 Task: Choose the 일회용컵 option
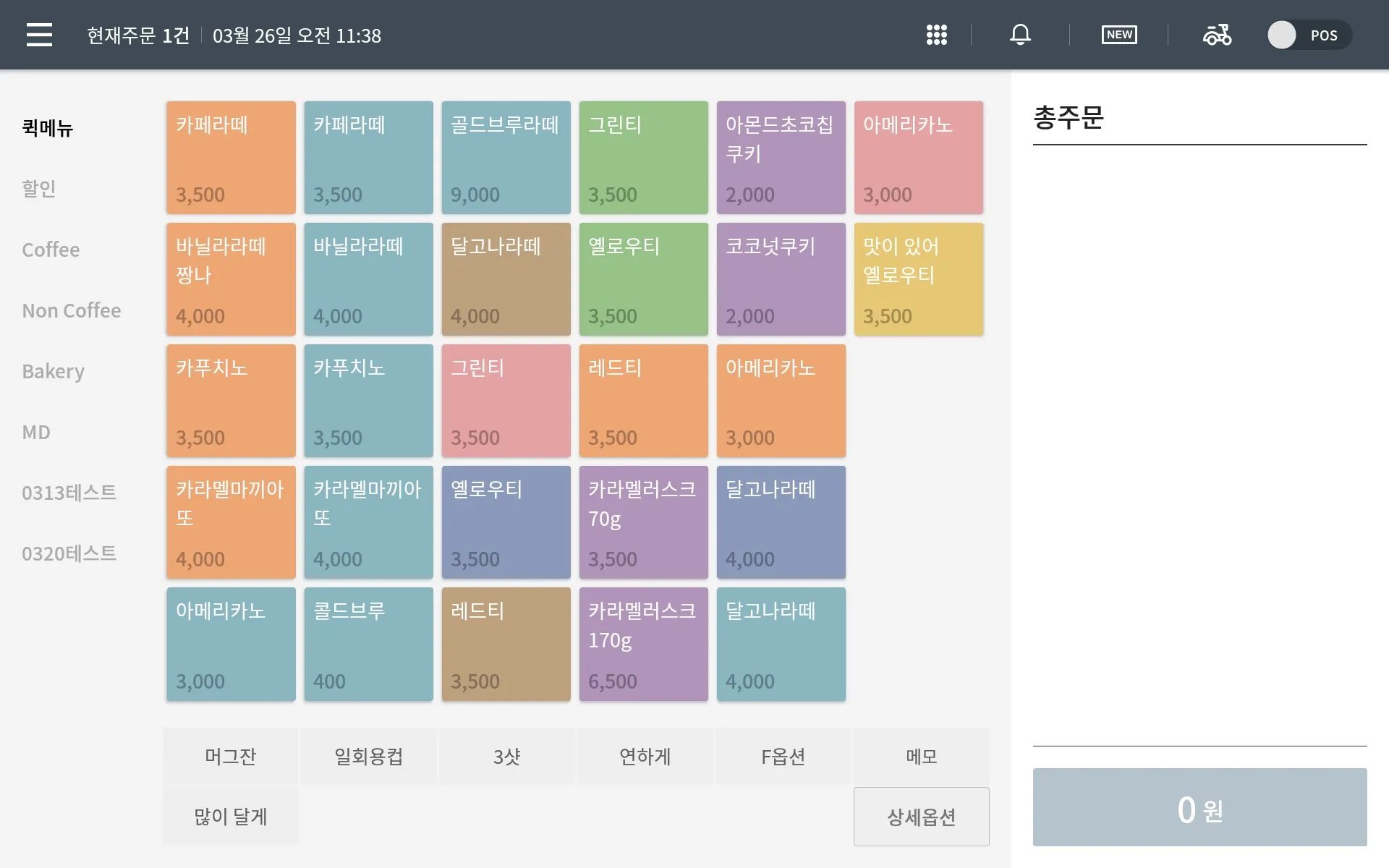click(368, 757)
